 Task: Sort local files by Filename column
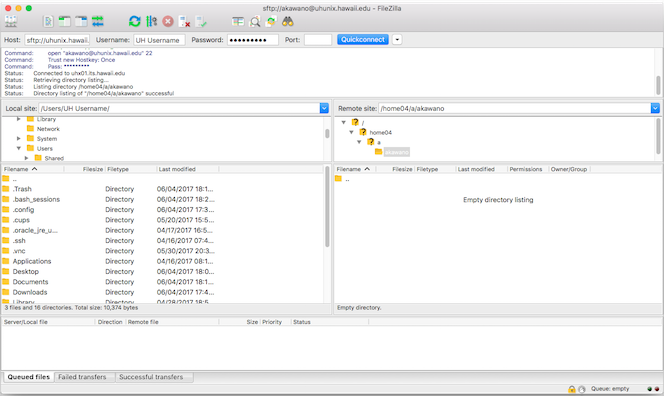(32, 169)
